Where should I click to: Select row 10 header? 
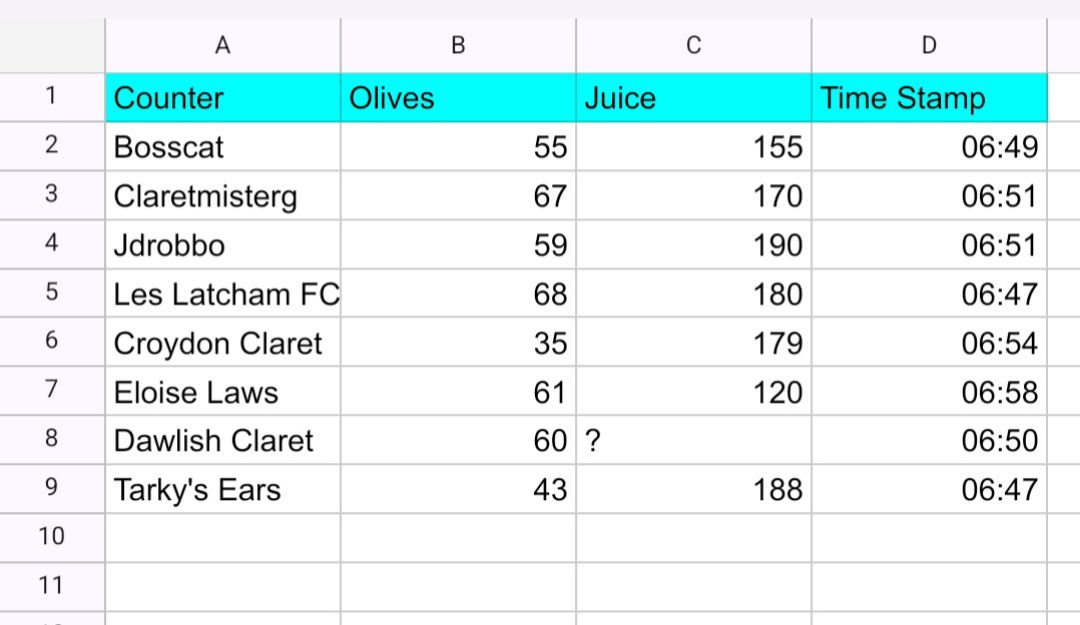click(x=52, y=537)
